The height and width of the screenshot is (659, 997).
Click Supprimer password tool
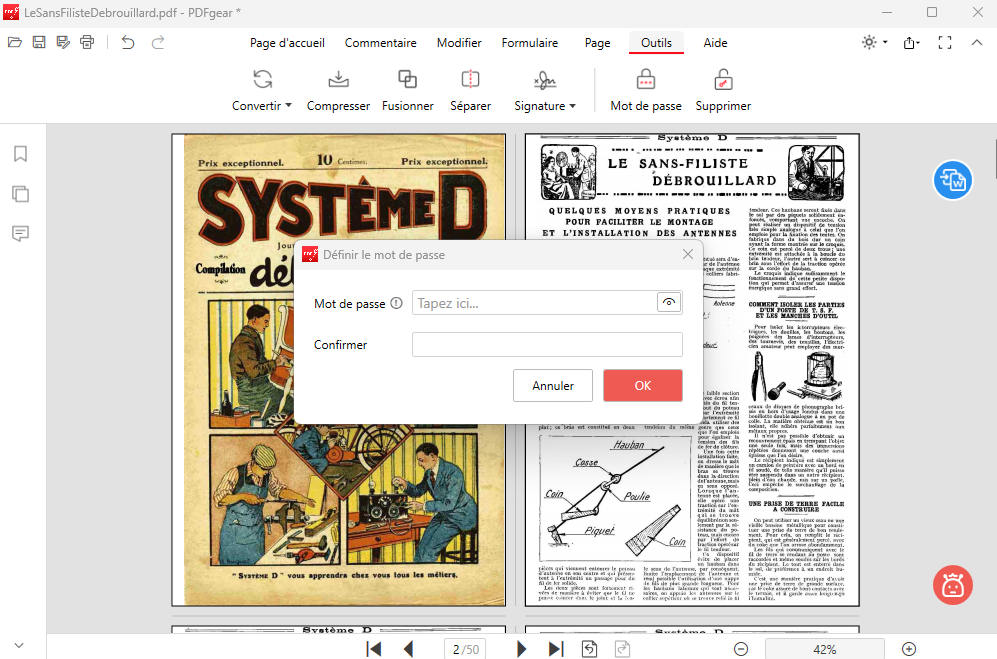point(723,90)
